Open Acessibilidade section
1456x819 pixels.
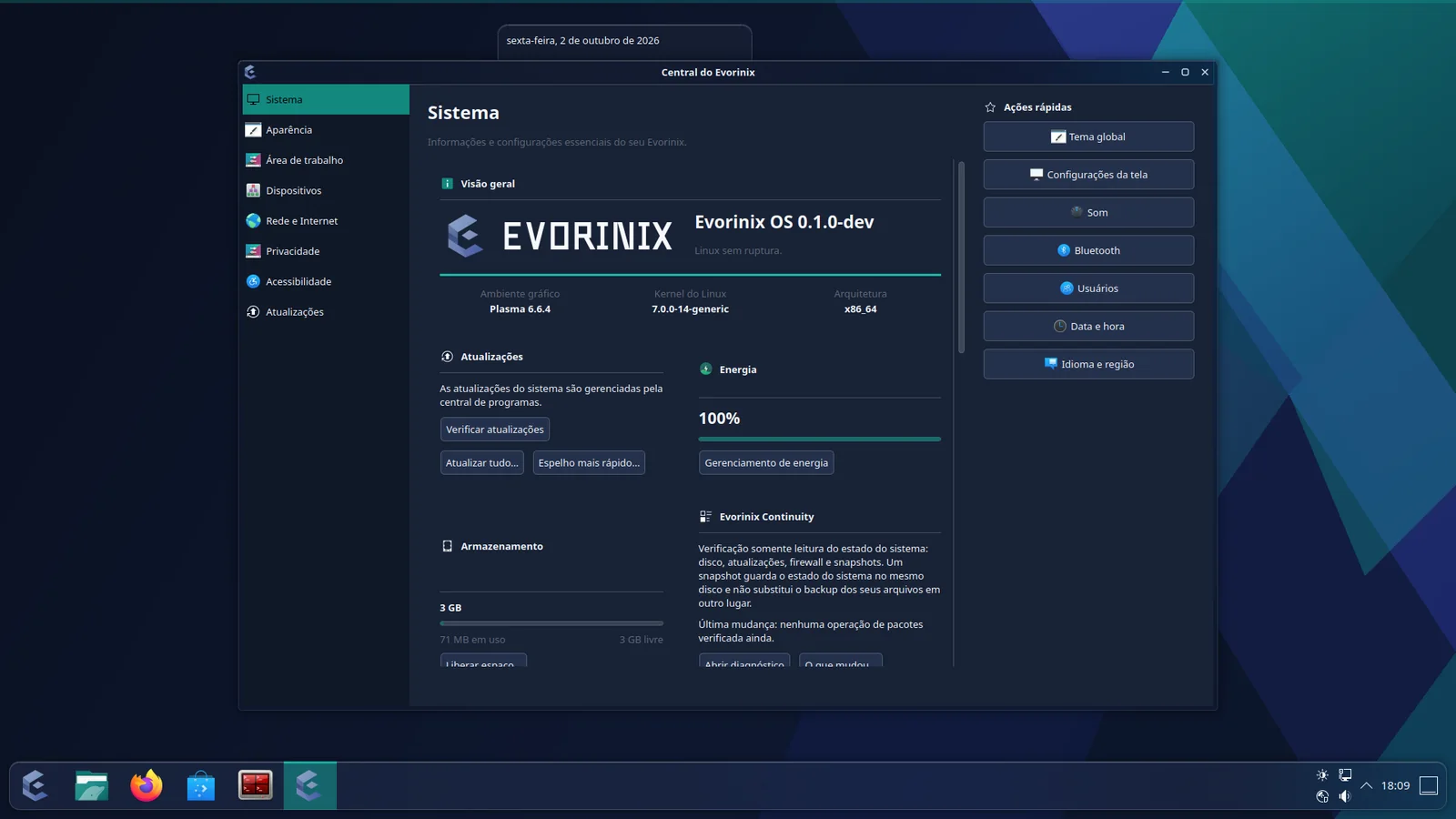click(x=326, y=281)
